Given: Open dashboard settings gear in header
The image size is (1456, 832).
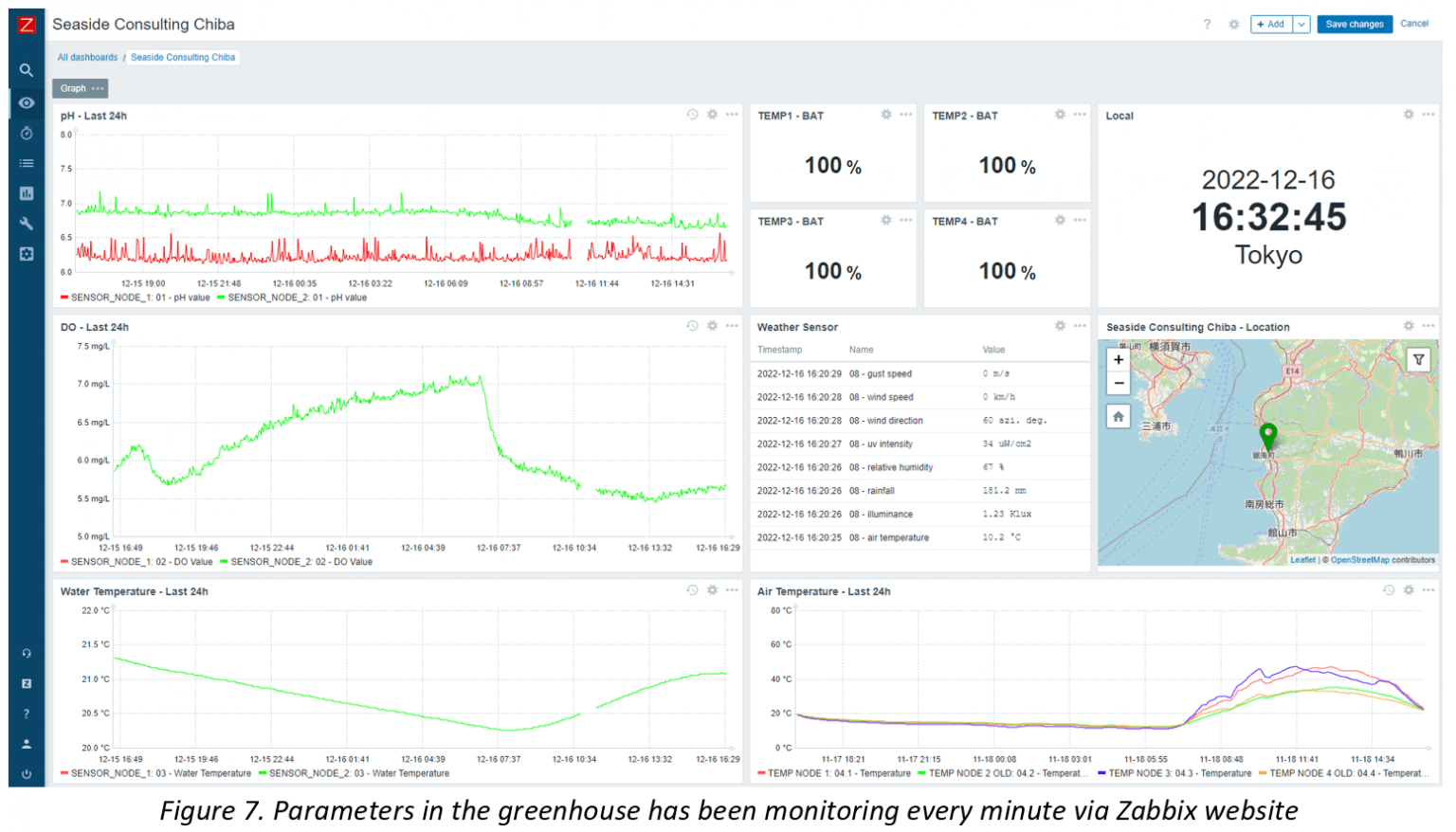Looking at the screenshot, I should click(x=1233, y=25).
